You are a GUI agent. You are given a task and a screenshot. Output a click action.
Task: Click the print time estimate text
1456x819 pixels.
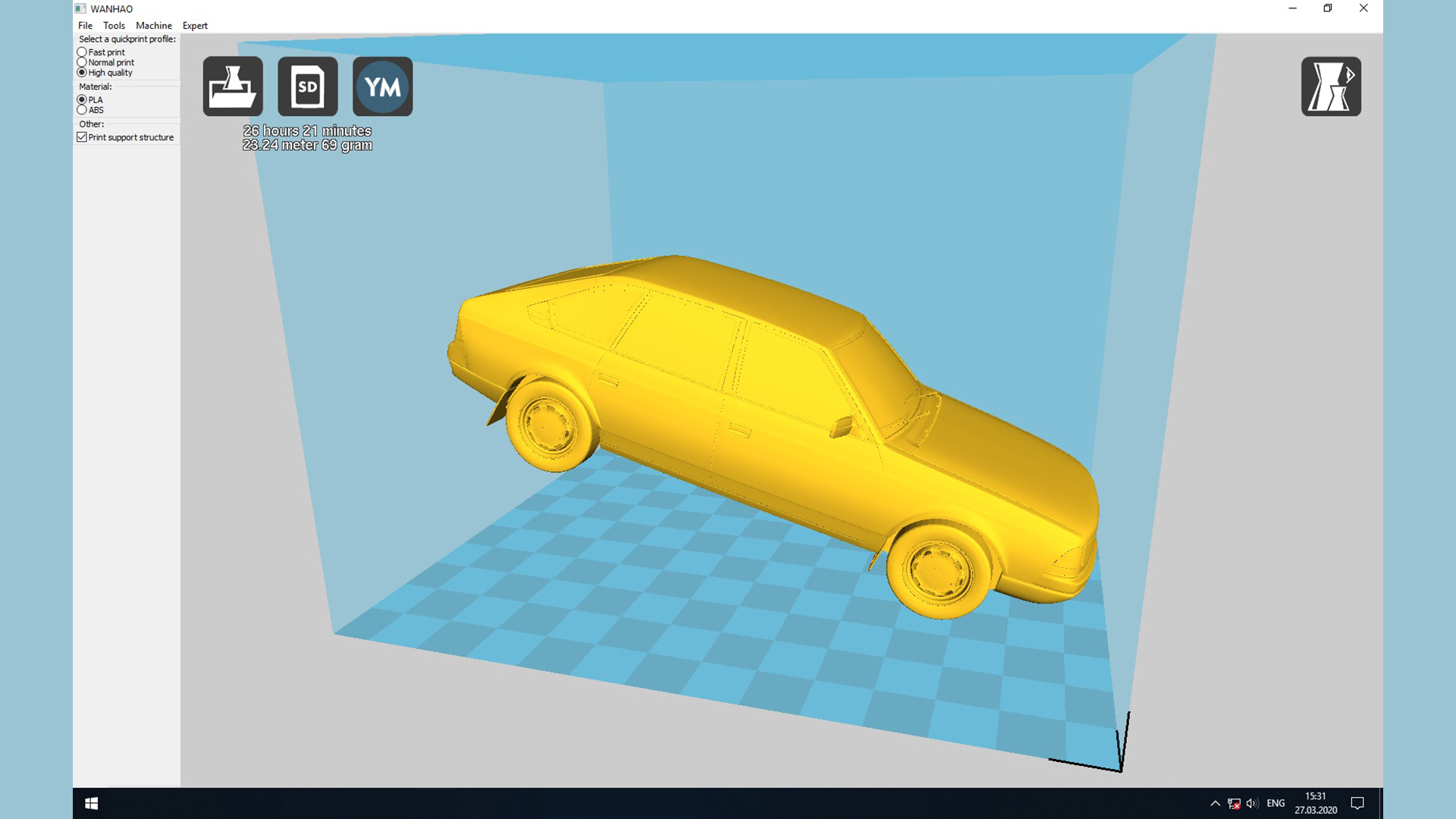point(307,130)
